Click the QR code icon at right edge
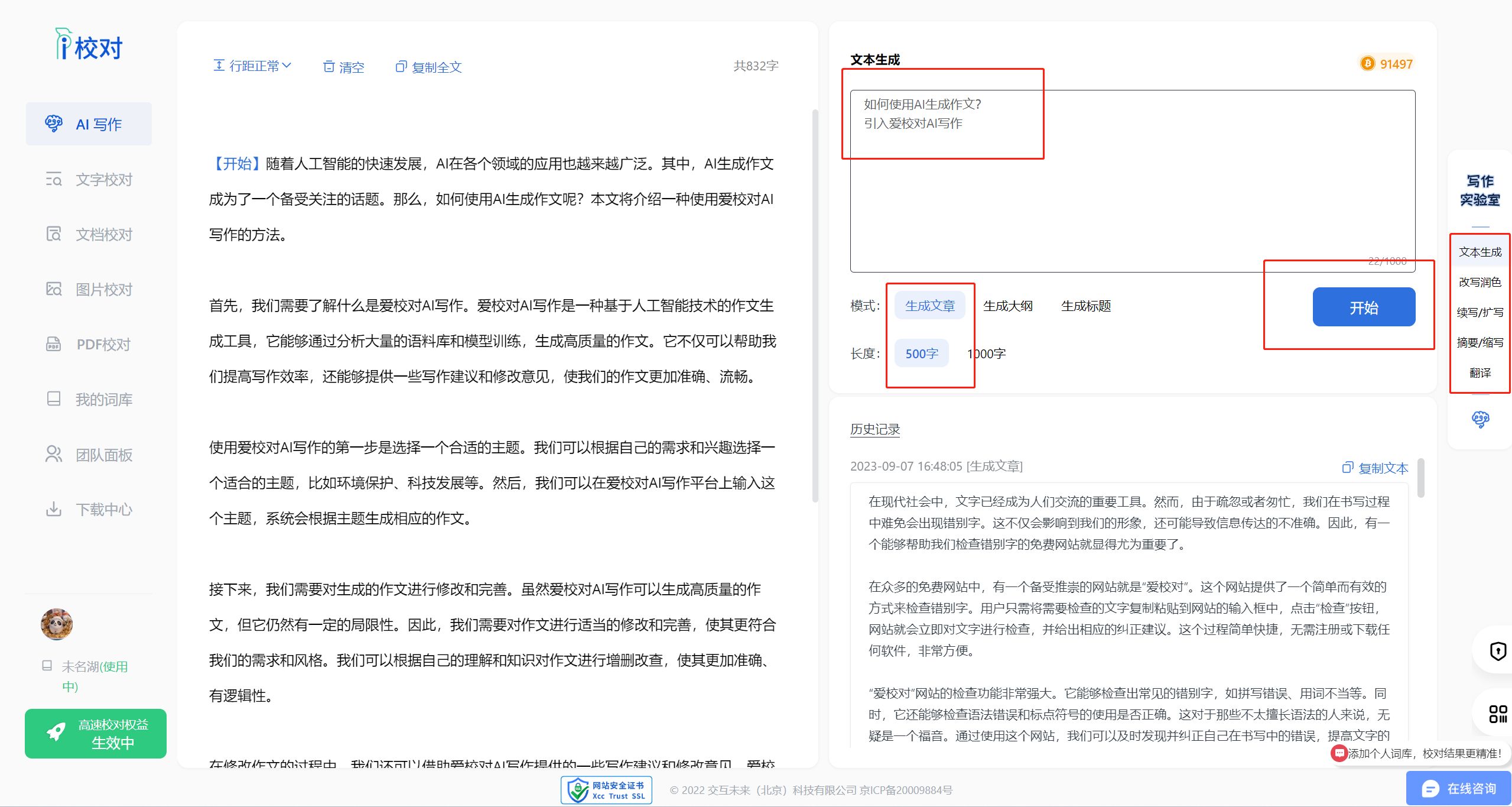Screen dimensions: 1512x807 click(1498, 714)
